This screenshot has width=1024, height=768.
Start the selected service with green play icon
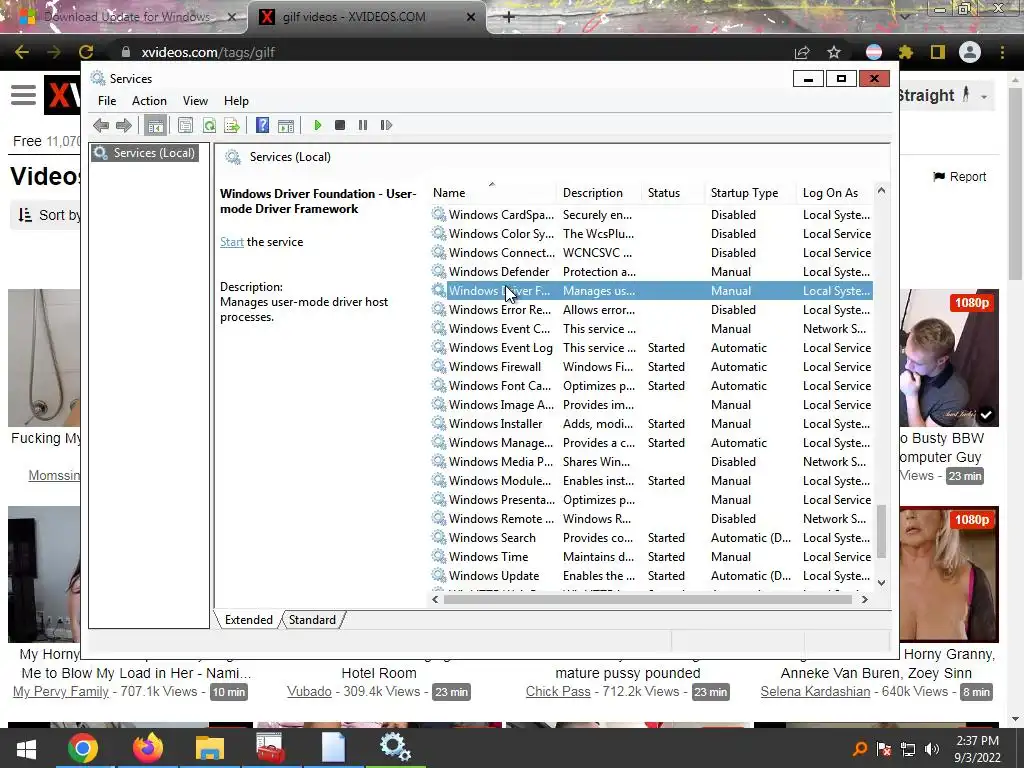point(317,125)
